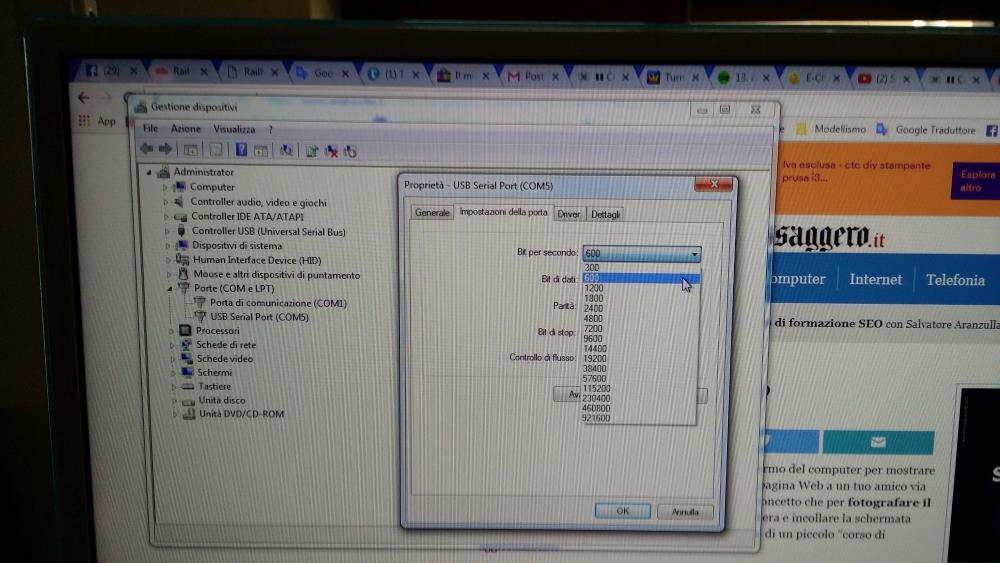This screenshot has height=563, width=1000.
Task: Choose 115200 from the baud rate list
Action: [597, 388]
